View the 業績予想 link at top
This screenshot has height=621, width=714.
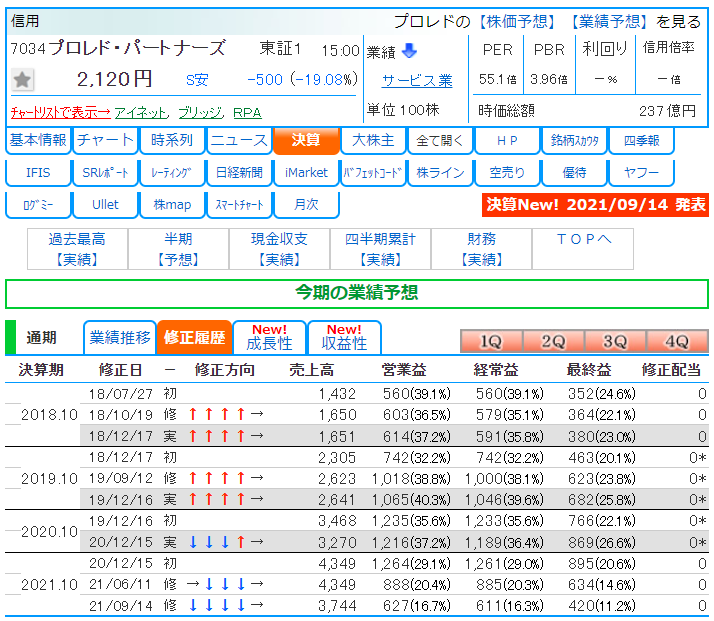tap(610, 21)
